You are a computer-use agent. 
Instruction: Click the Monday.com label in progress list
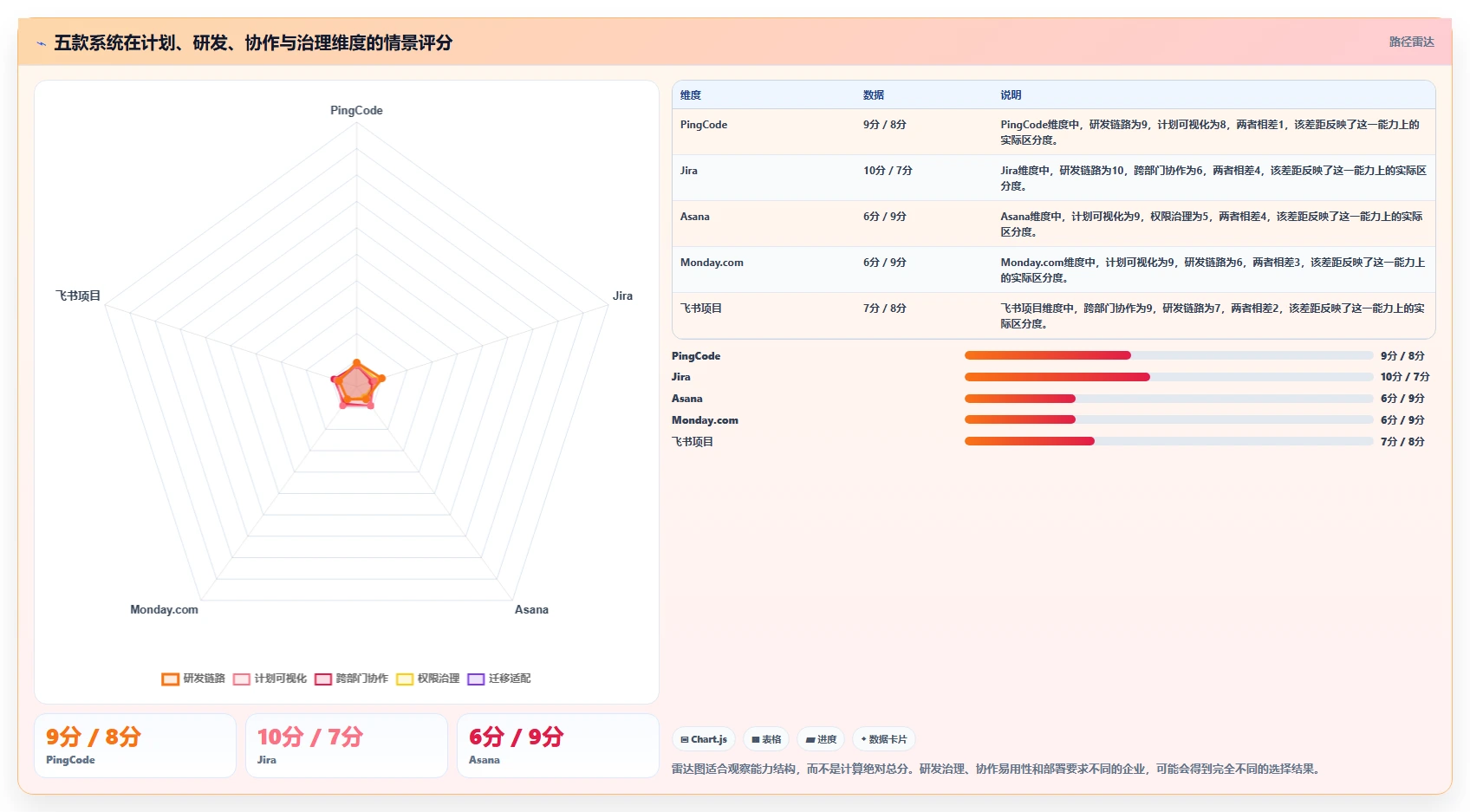tap(705, 420)
